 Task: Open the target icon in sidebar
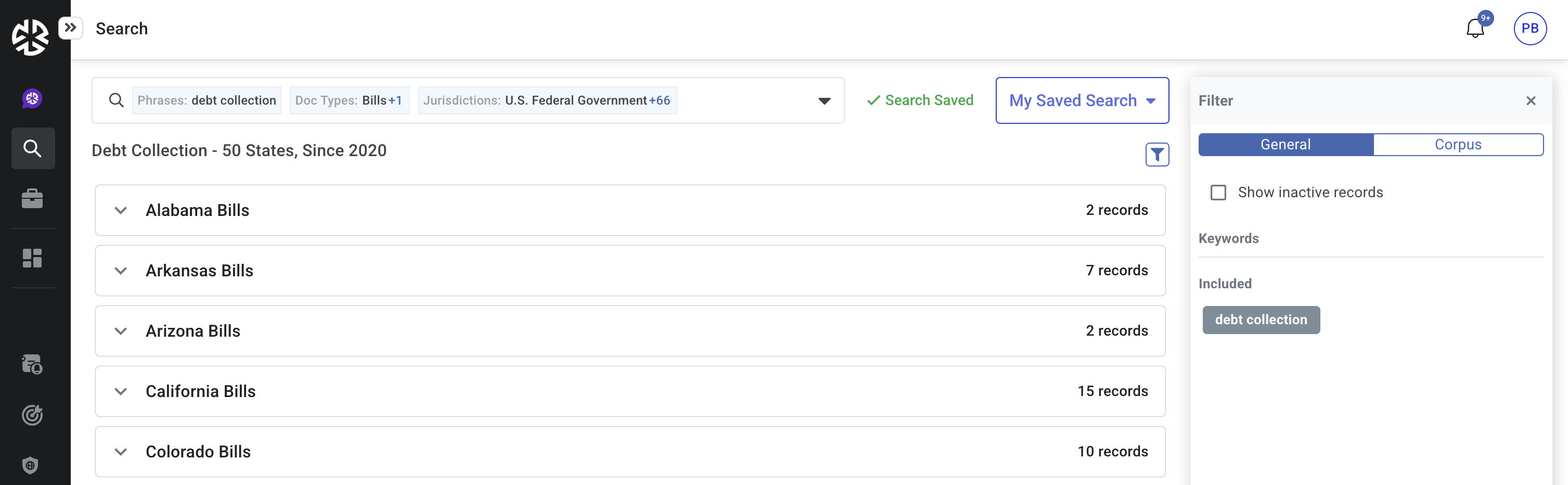pyautogui.click(x=32, y=415)
